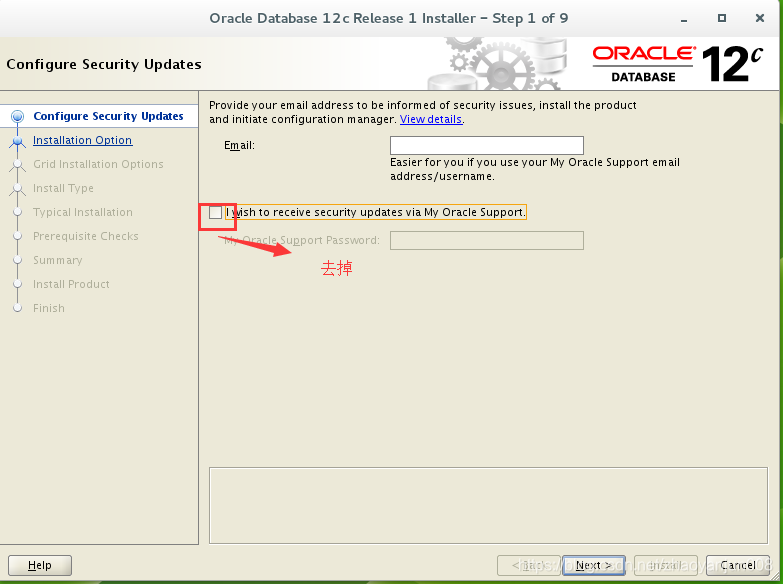Click Grid Installation Options step
Image resolution: width=783 pixels, height=584 pixels.
pyautogui.click(x=98, y=164)
